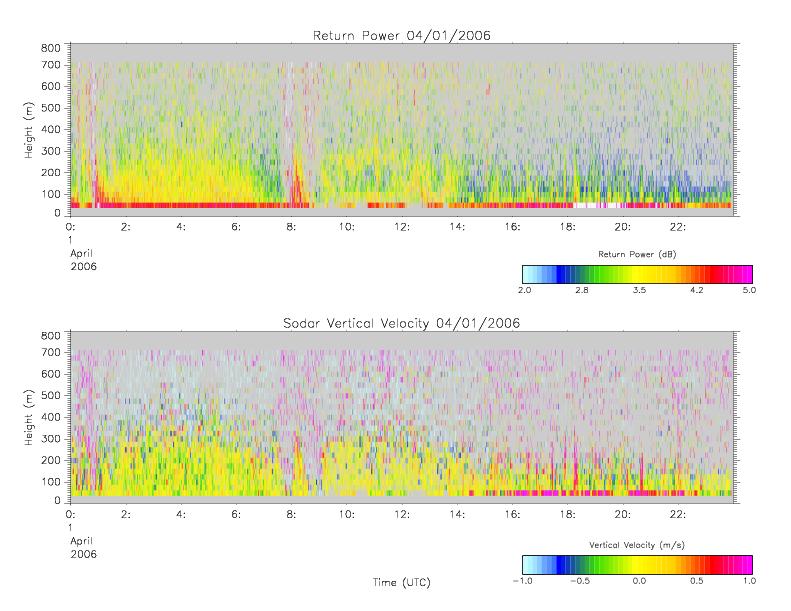
Task: Click the "4.2" tick on Return Power colorbar
Action: tap(697, 290)
